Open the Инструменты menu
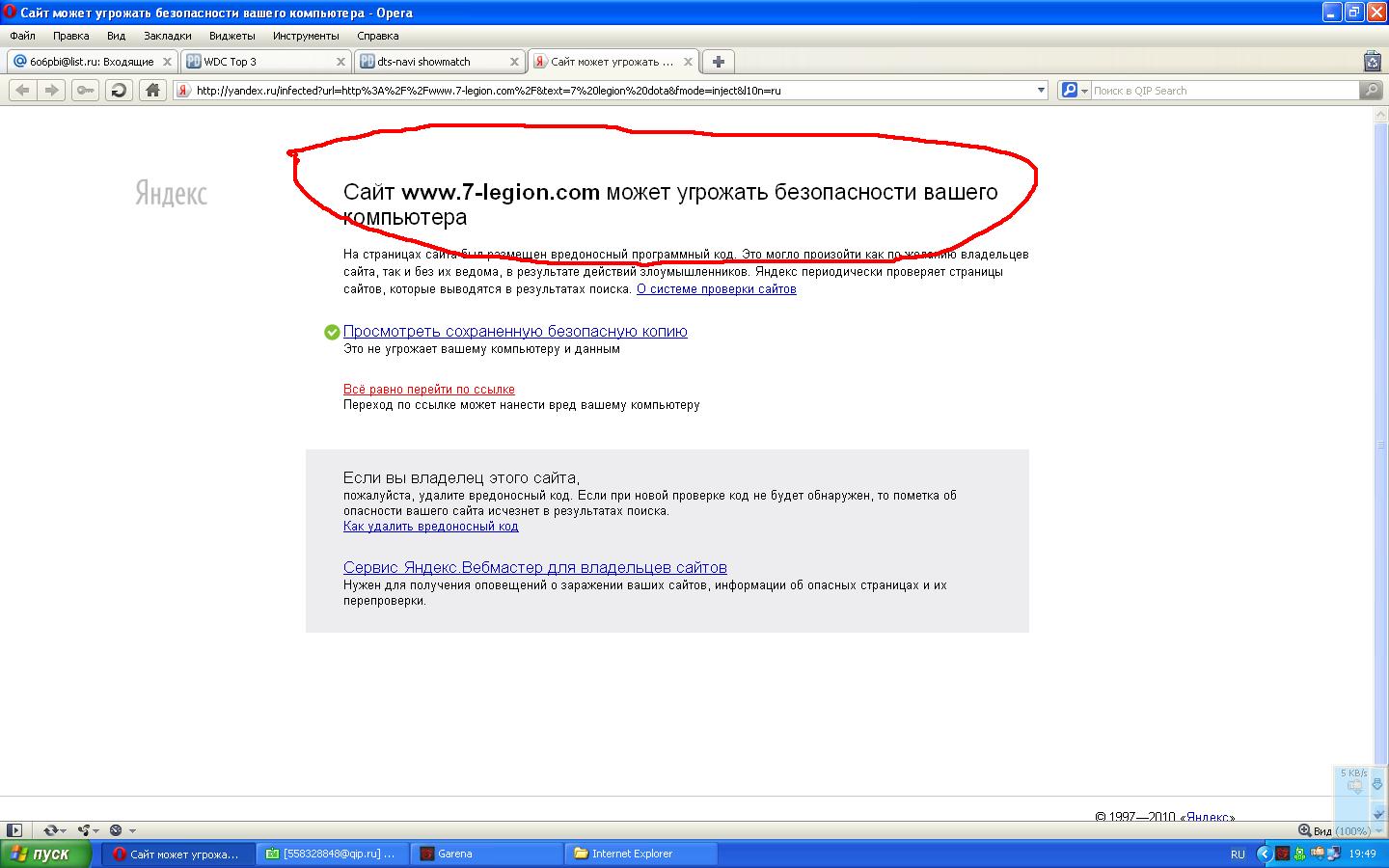 tap(306, 36)
